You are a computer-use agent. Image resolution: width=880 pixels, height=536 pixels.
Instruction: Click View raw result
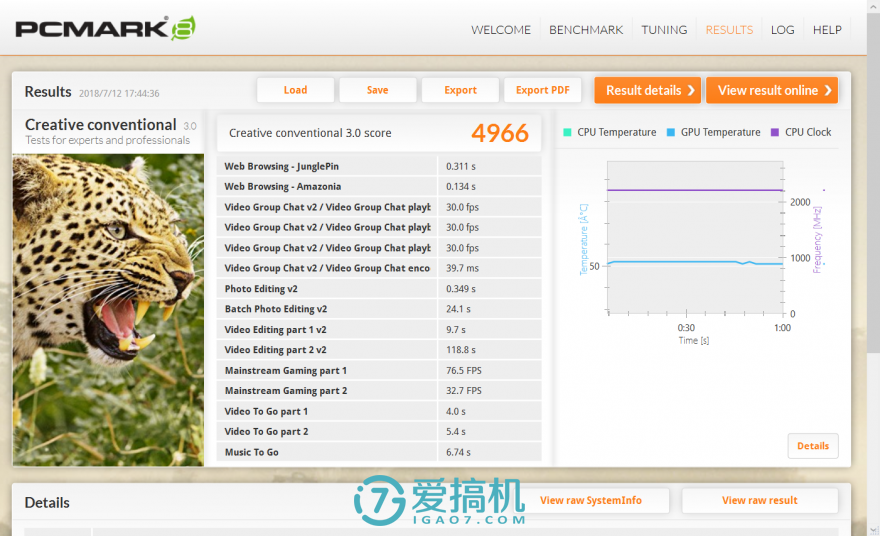(x=760, y=500)
